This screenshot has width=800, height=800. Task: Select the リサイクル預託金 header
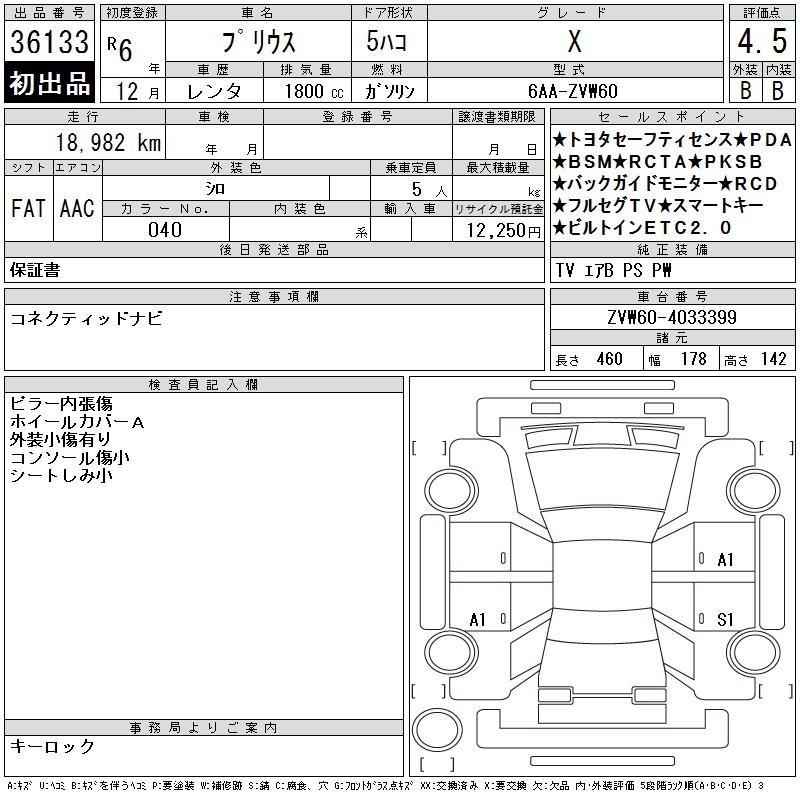[x=498, y=209]
